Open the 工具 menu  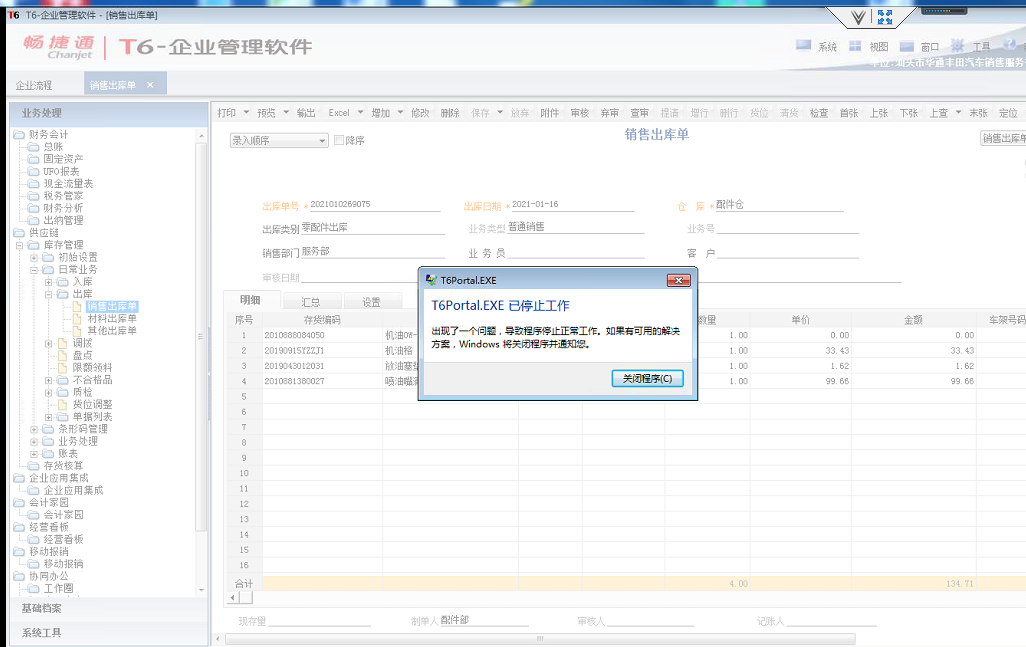[982, 47]
